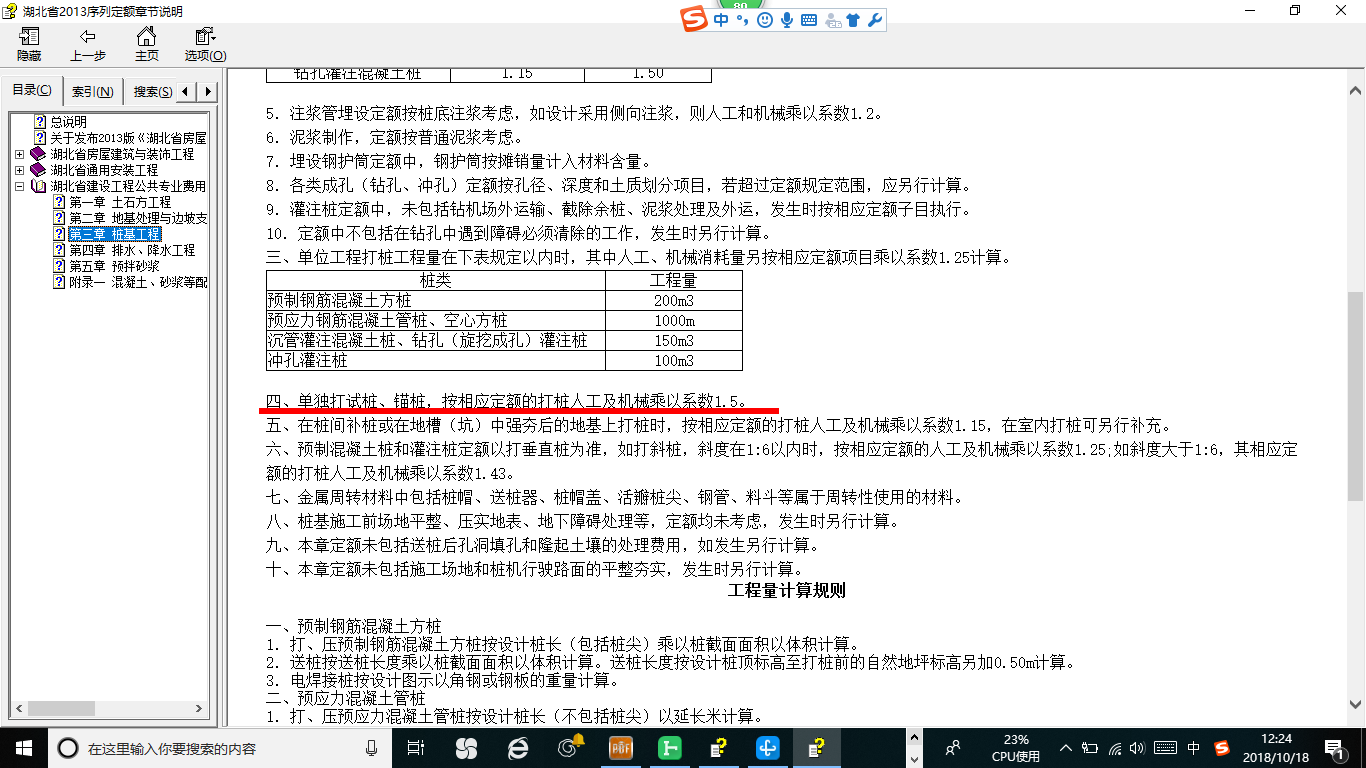Click the active help viewer taskbar icon
The width and height of the screenshot is (1366, 768).
818,747
